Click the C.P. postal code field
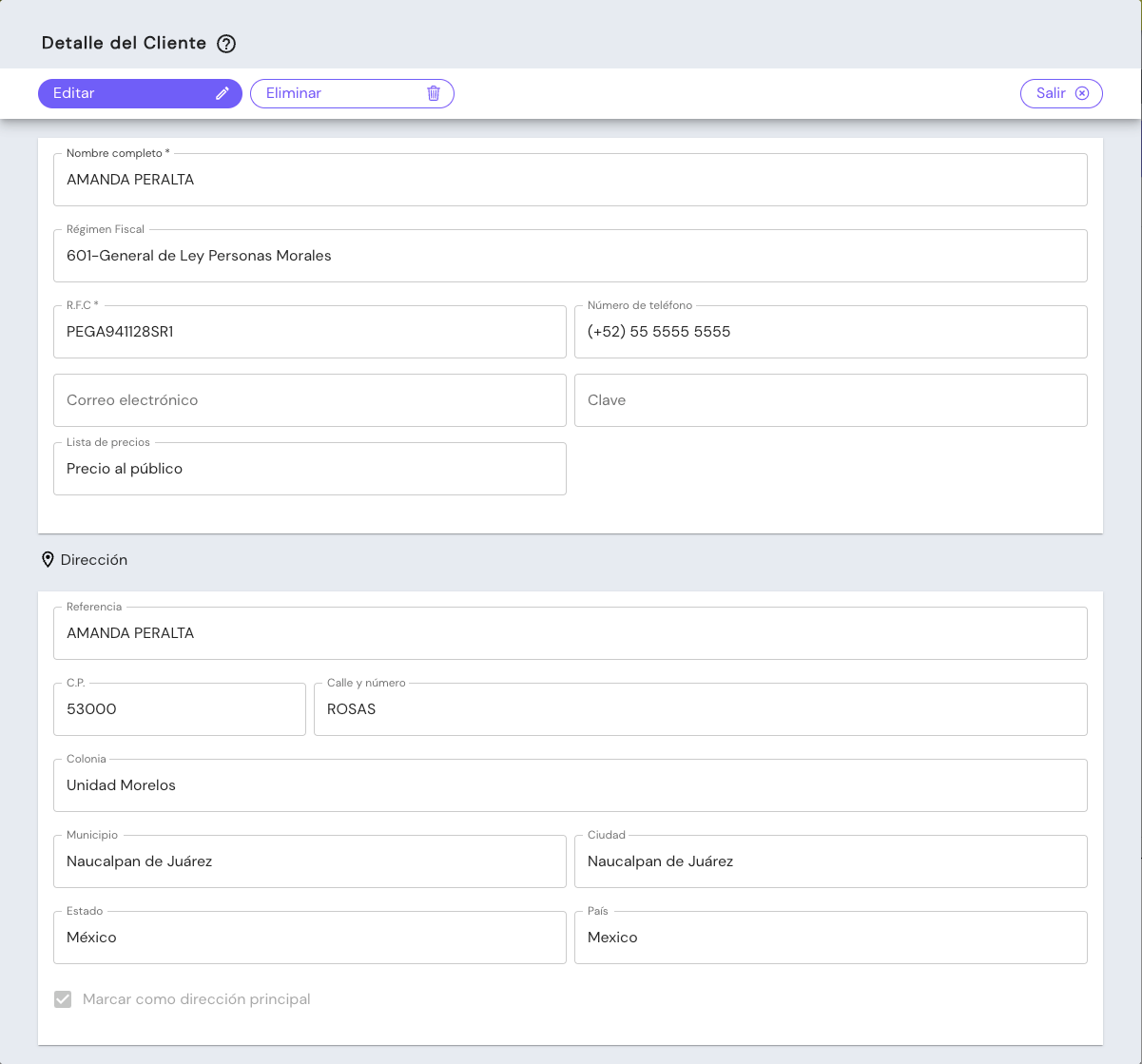 coord(179,708)
